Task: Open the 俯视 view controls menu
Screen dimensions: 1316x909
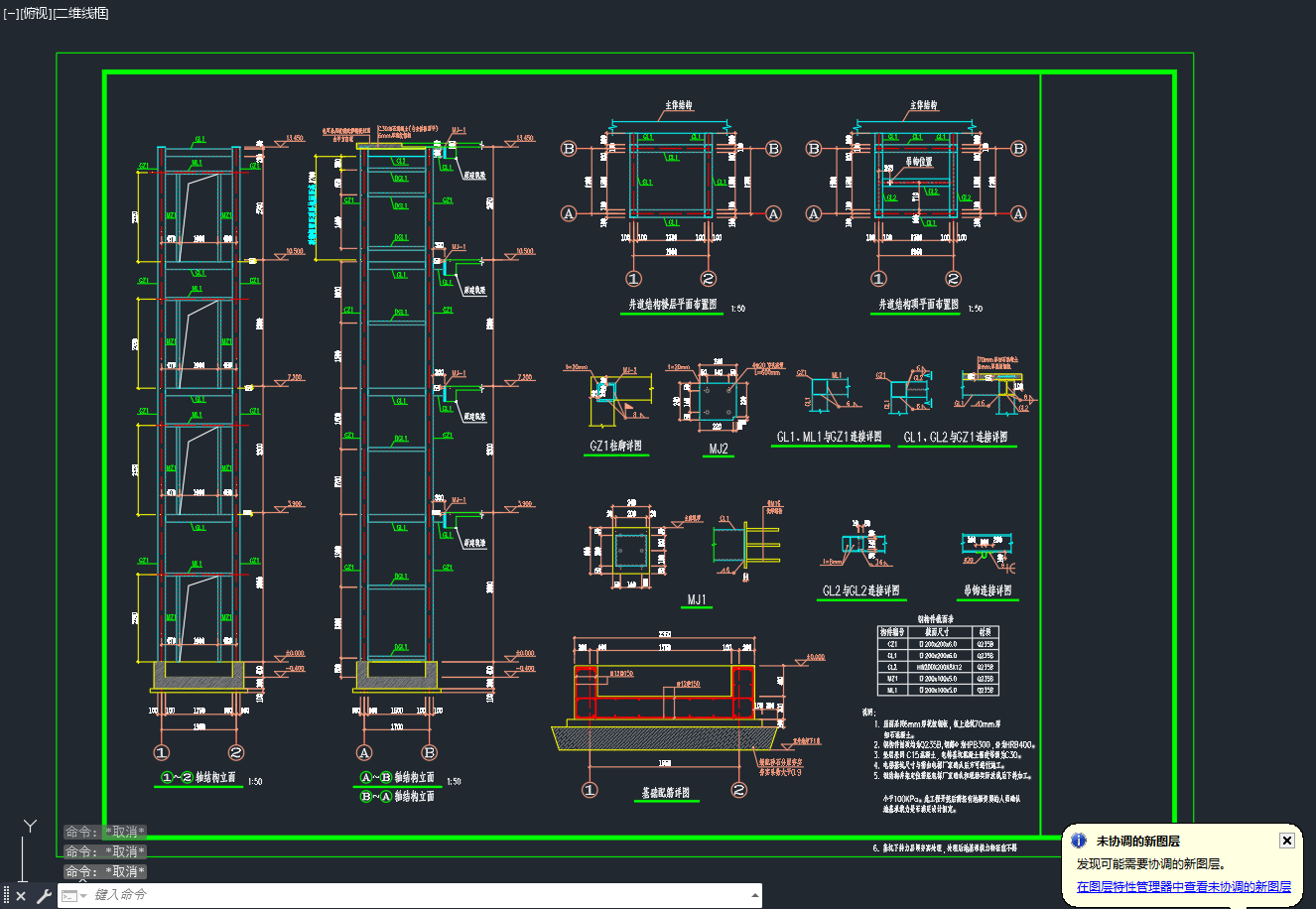Action: click(36, 13)
